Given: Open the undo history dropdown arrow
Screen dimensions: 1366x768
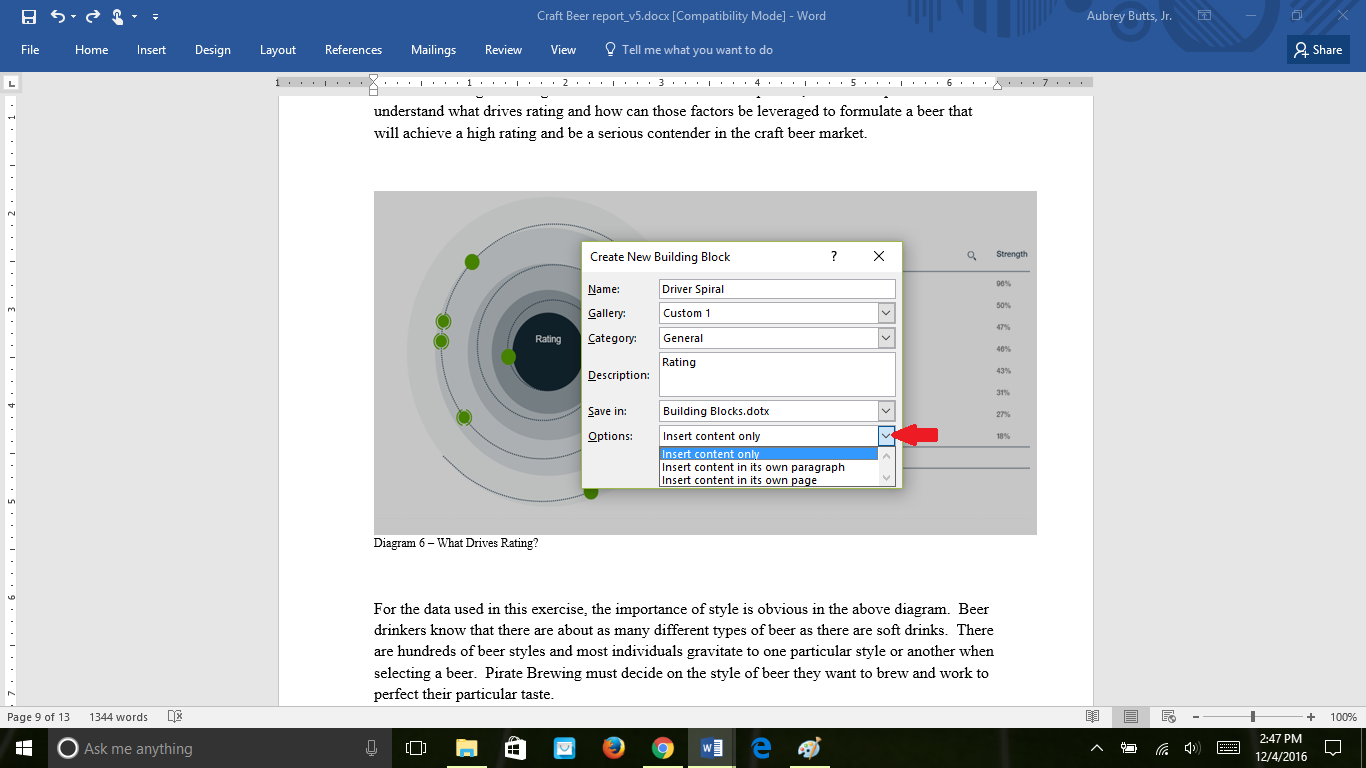Looking at the screenshot, I should click(73, 17).
